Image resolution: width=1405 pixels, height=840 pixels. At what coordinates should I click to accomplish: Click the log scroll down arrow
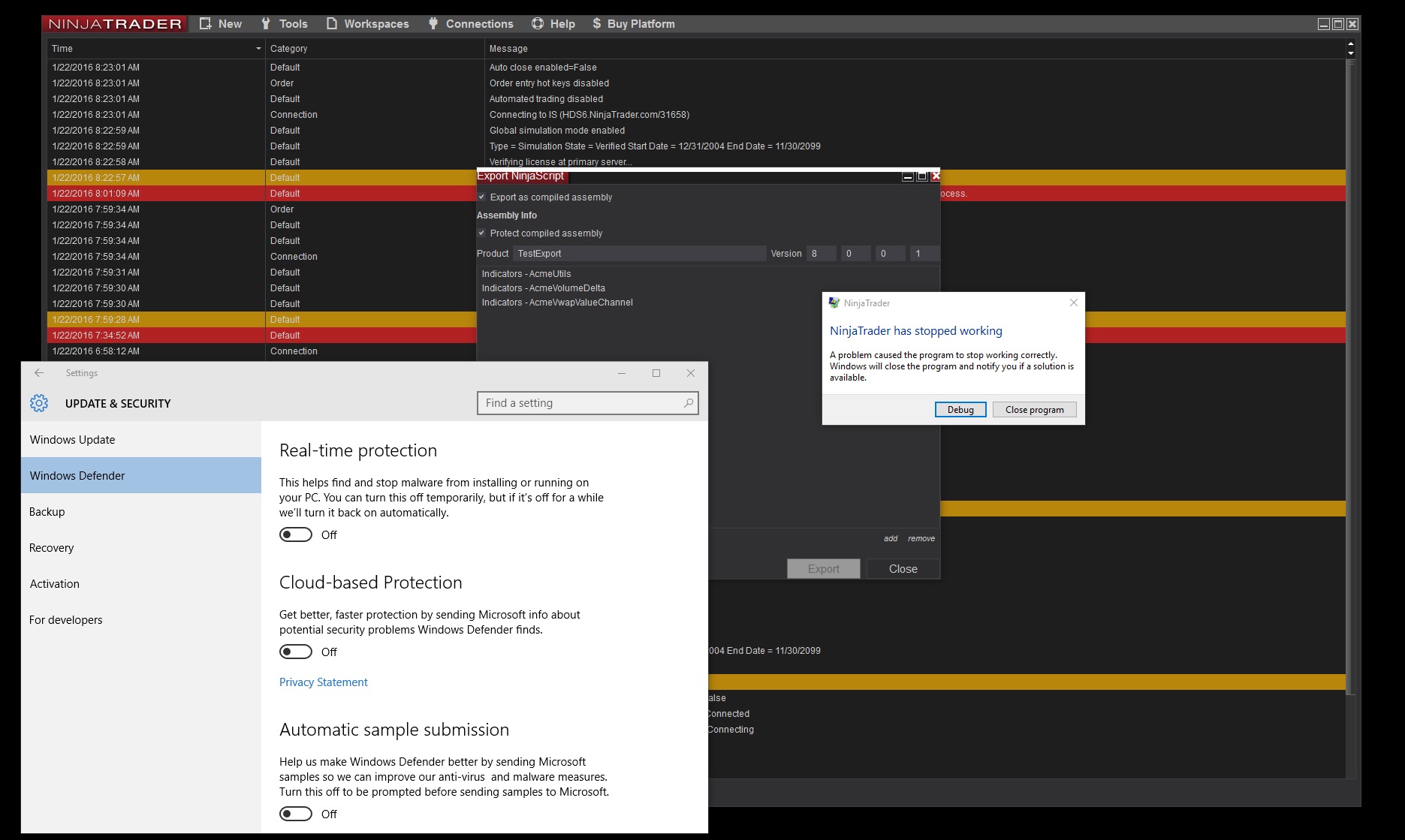coord(1351,53)
